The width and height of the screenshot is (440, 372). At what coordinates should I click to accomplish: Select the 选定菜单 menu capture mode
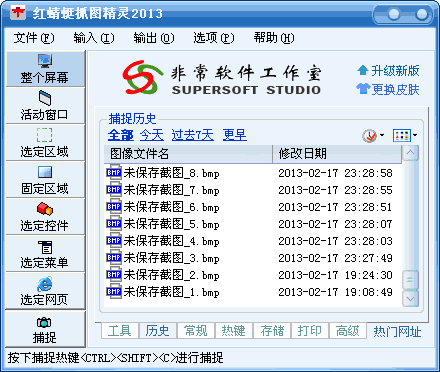(x=45, y=254)
